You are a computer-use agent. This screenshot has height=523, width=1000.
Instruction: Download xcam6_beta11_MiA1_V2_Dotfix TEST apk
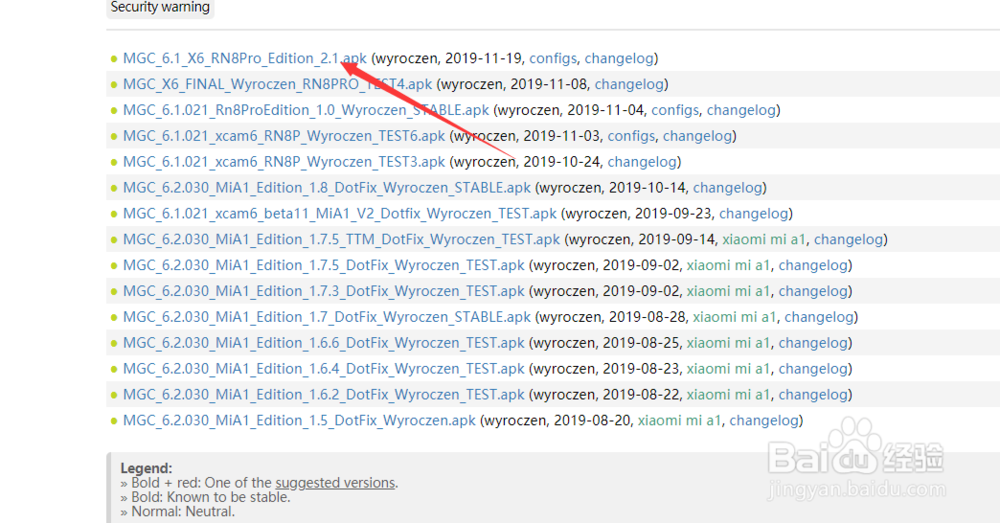tap(340, 214)
